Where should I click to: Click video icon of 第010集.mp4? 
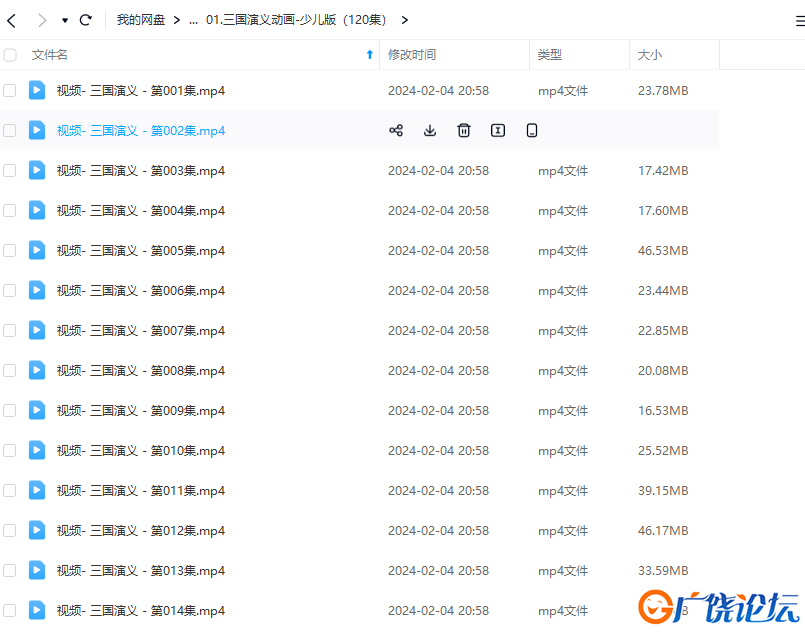36,451
